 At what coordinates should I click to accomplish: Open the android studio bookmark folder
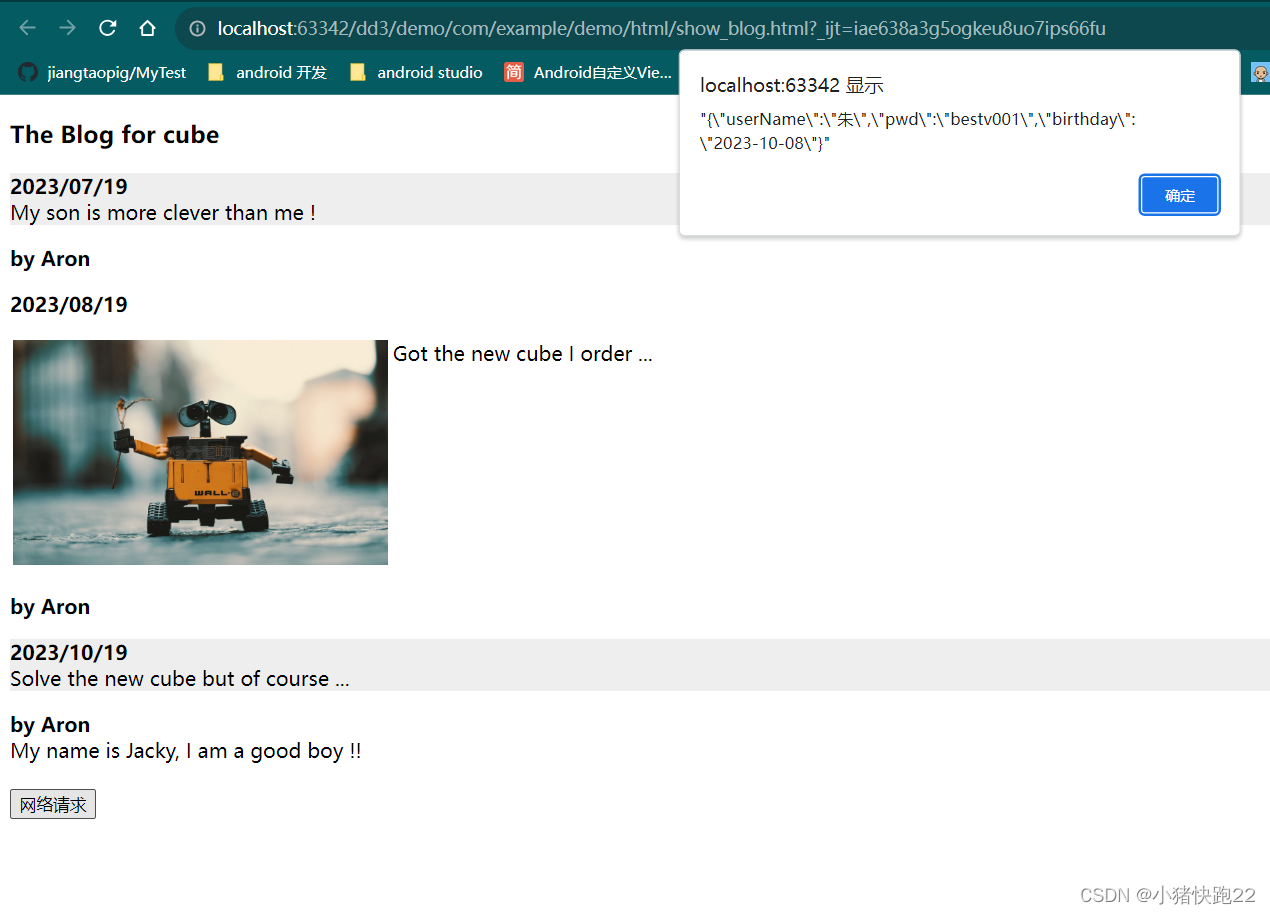[x=416, y=72]
